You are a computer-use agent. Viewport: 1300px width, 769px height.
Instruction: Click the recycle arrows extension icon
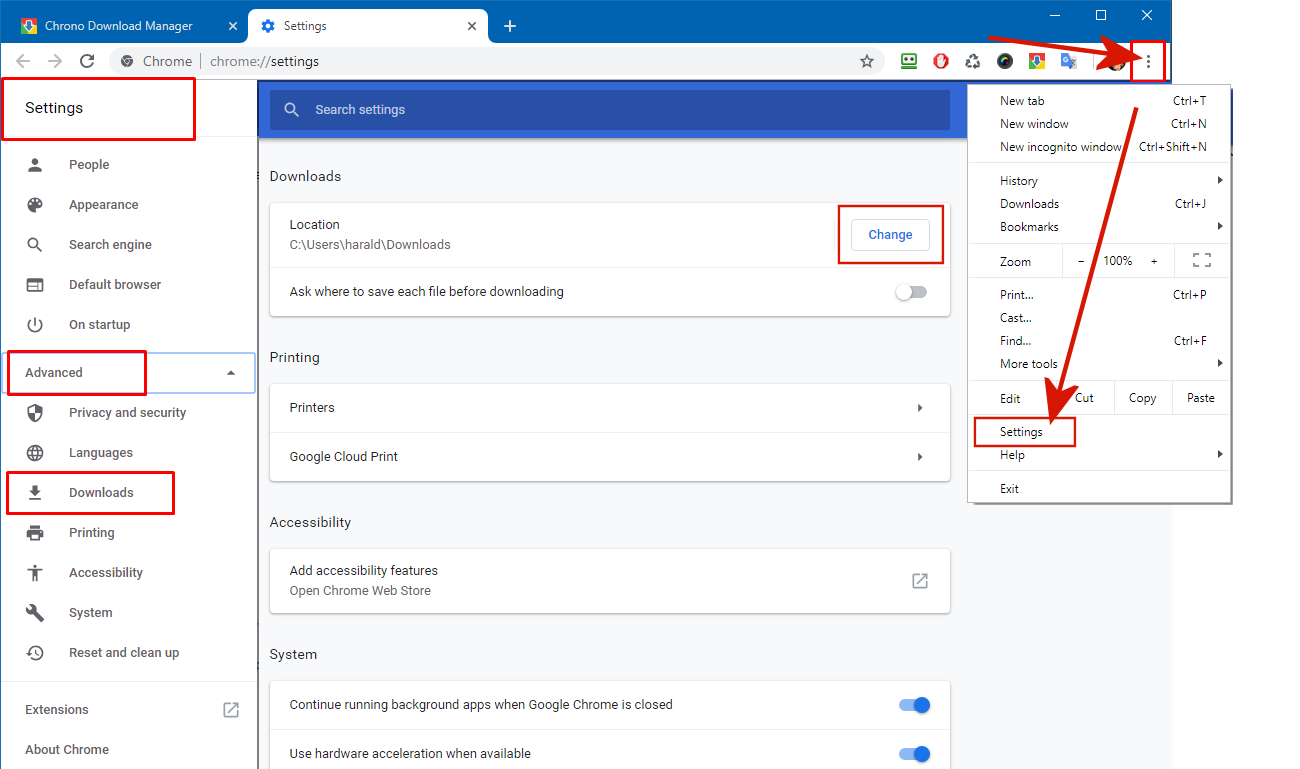coord(973,61)
